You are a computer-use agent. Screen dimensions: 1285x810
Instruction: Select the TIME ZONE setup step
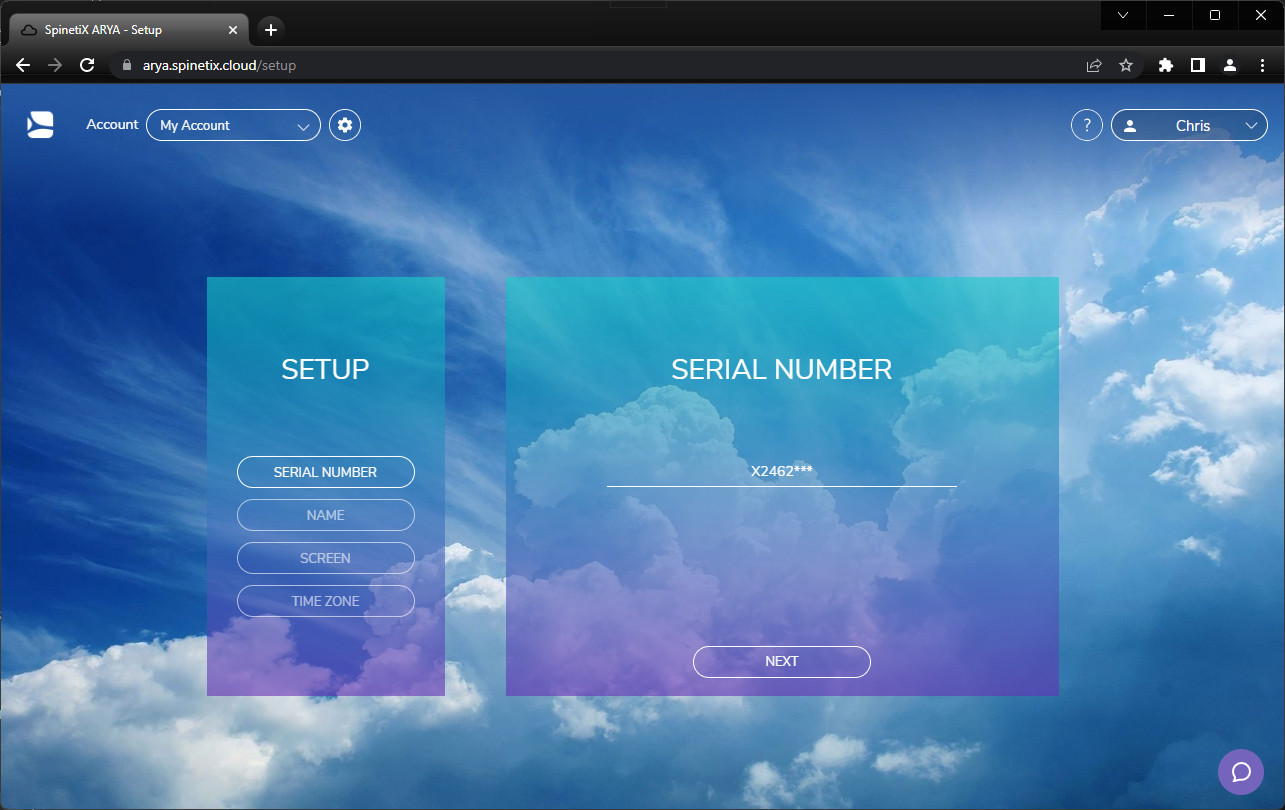(x=325, y=600)
